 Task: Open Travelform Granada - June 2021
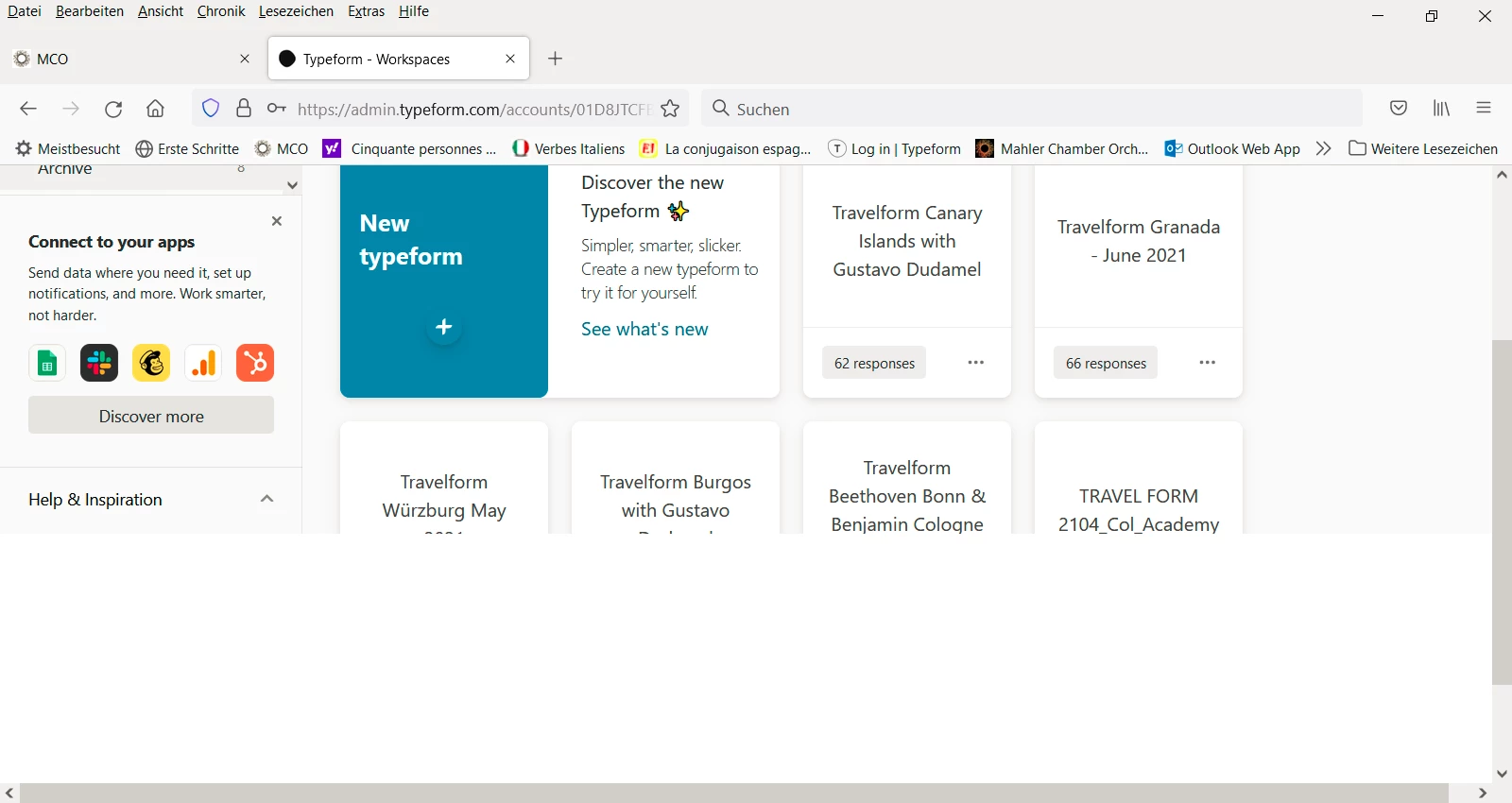(1139, 241)
